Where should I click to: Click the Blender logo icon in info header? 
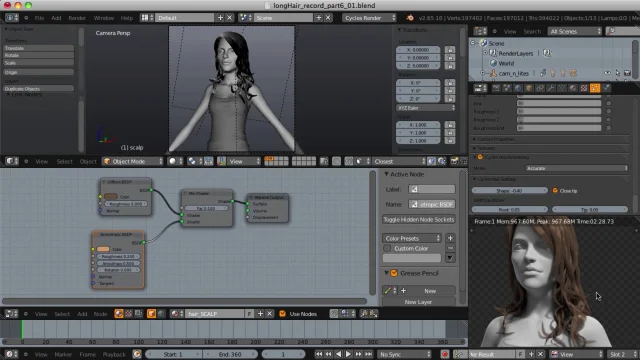[410, 18]
